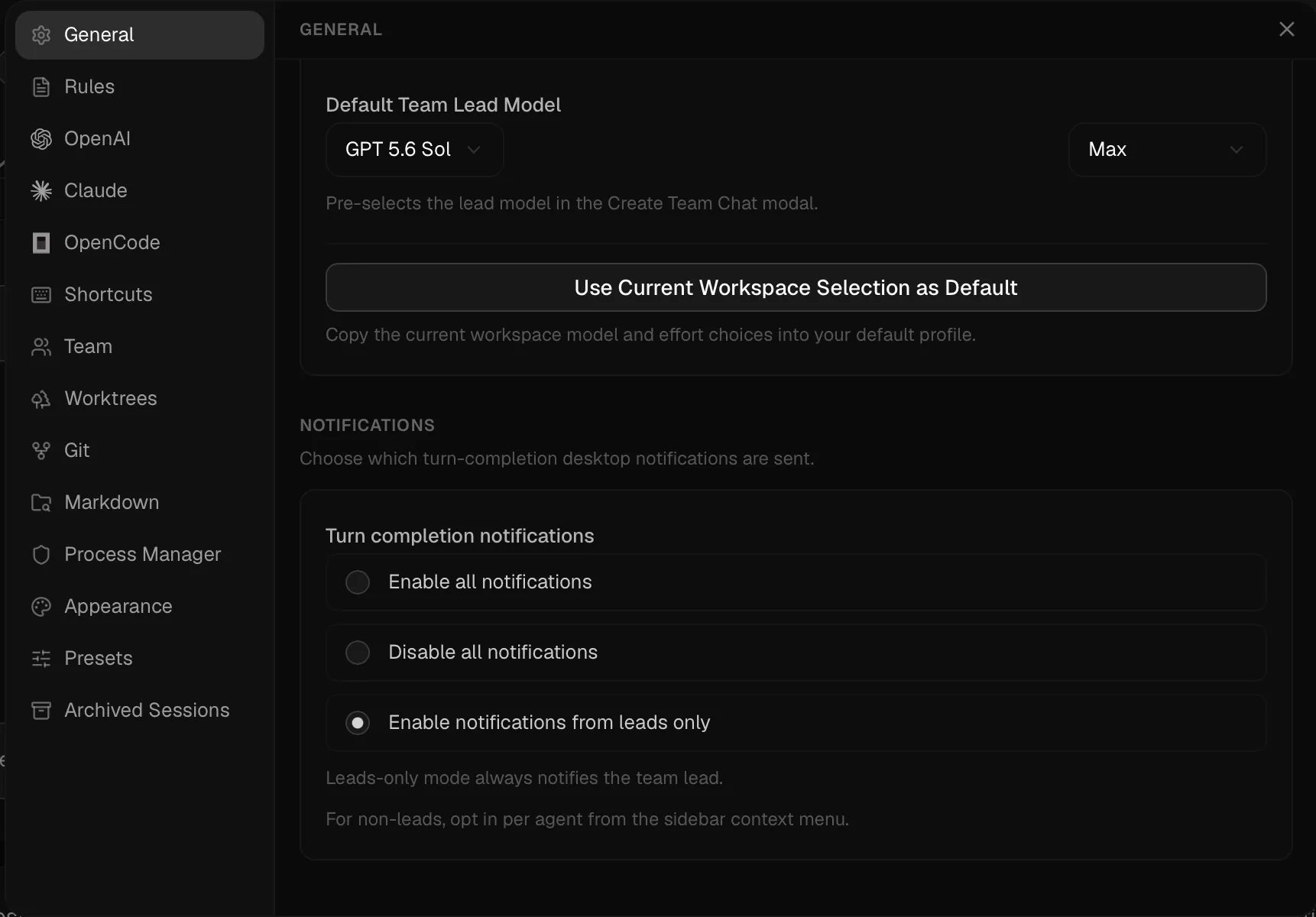Click the Presets sliders icon
Screen dimensions: 1316x917
coord(41,659)
